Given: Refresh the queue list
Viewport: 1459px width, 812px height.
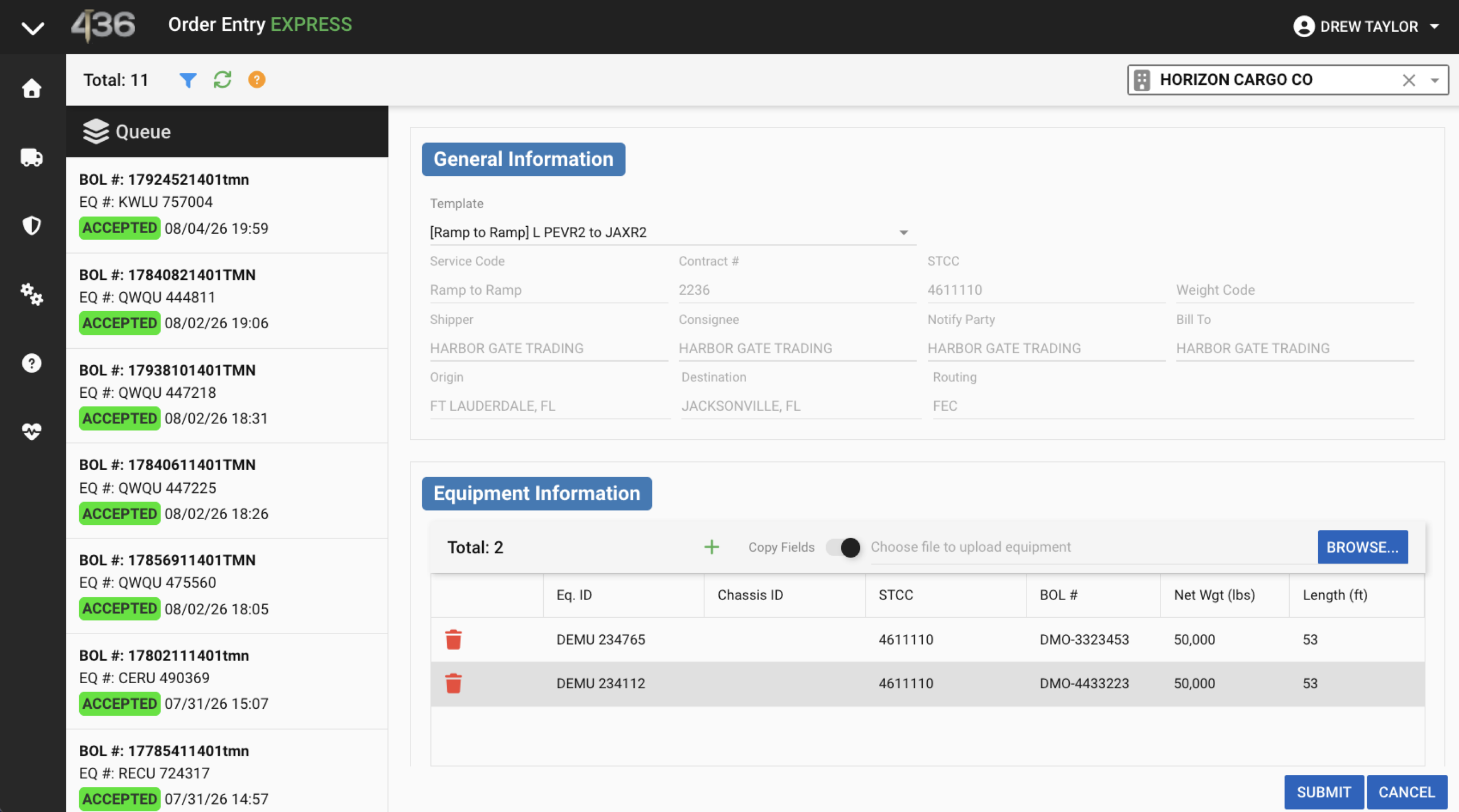Looking at the screenshot, I should (222, 80).
